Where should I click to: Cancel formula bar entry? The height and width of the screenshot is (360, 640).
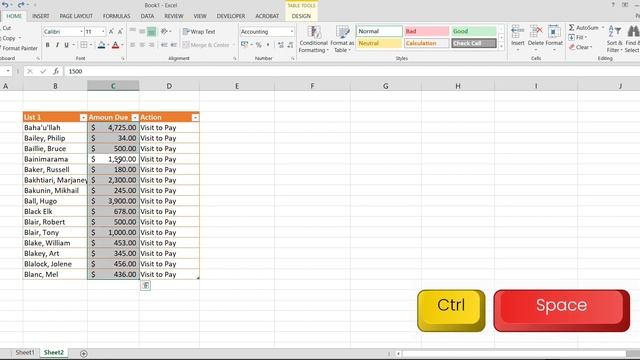(30, 71)
